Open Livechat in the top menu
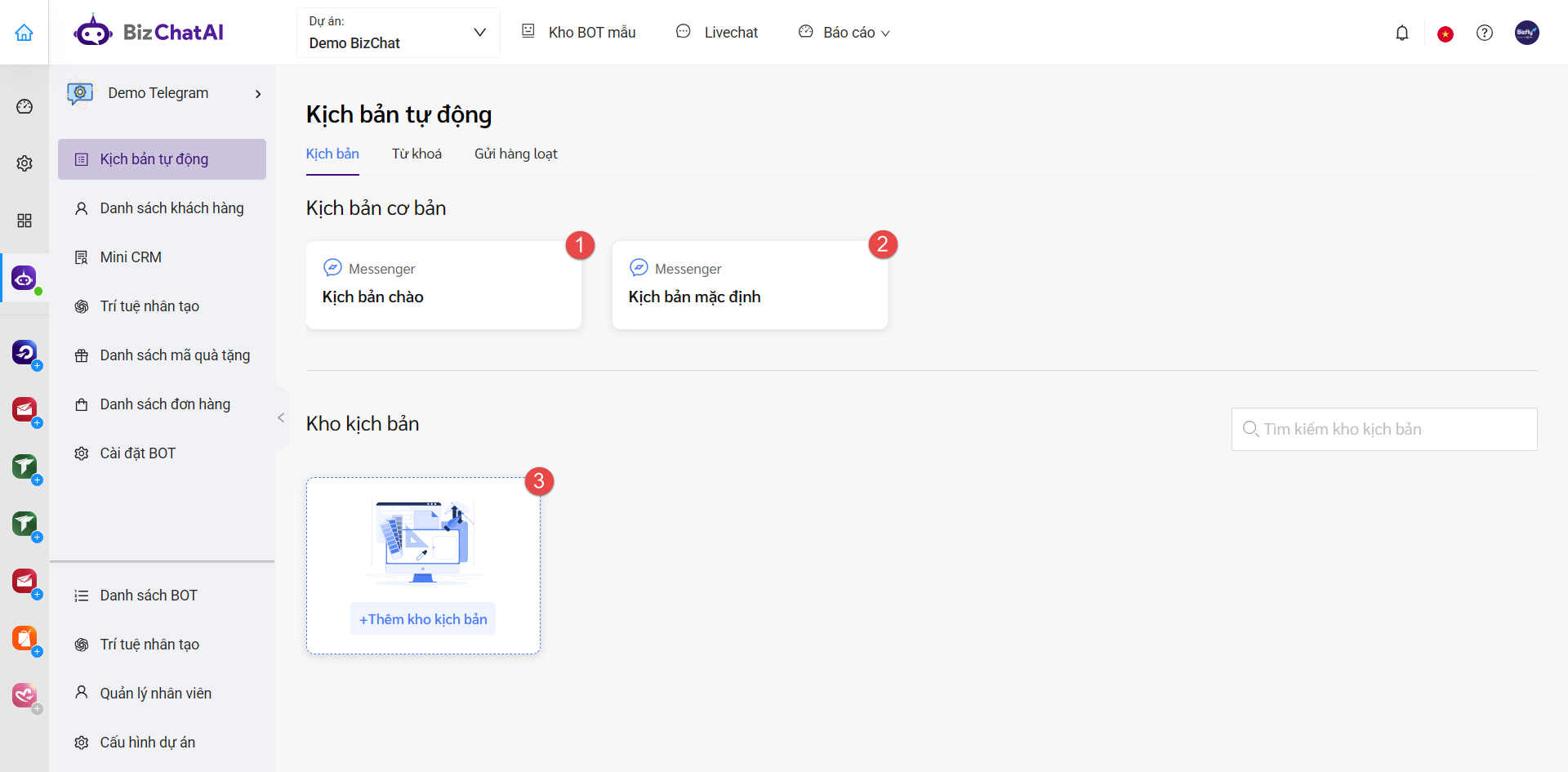The height and width of the screenshot is (772, 1568). 717,33
